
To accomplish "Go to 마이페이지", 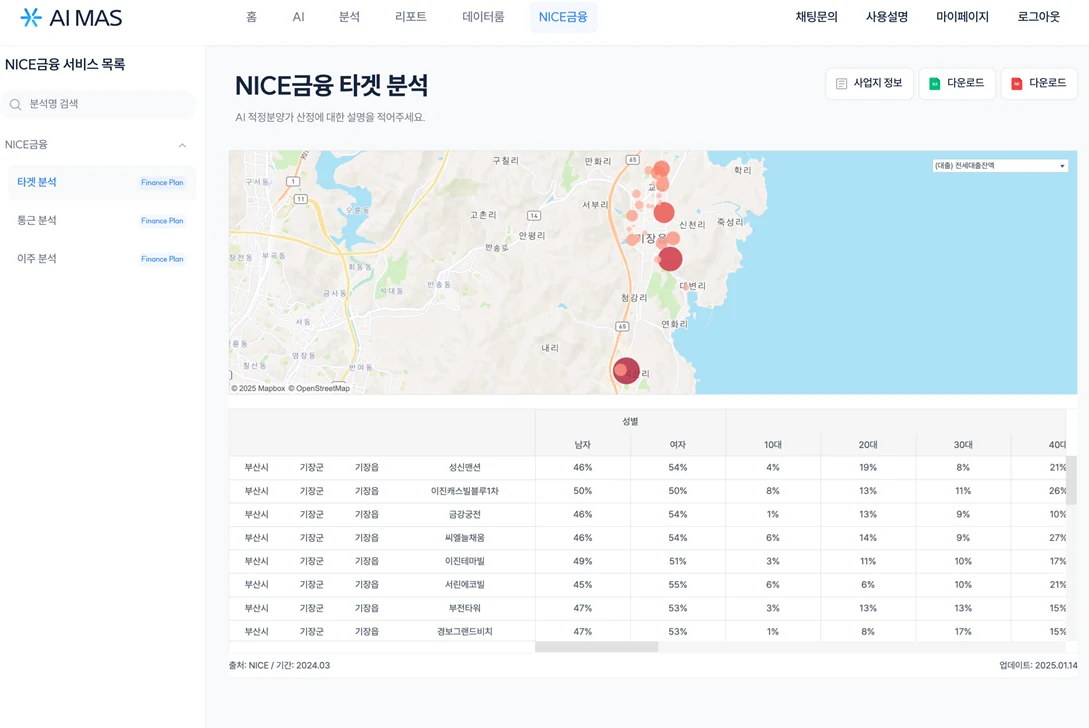I will tap(962, 17).
